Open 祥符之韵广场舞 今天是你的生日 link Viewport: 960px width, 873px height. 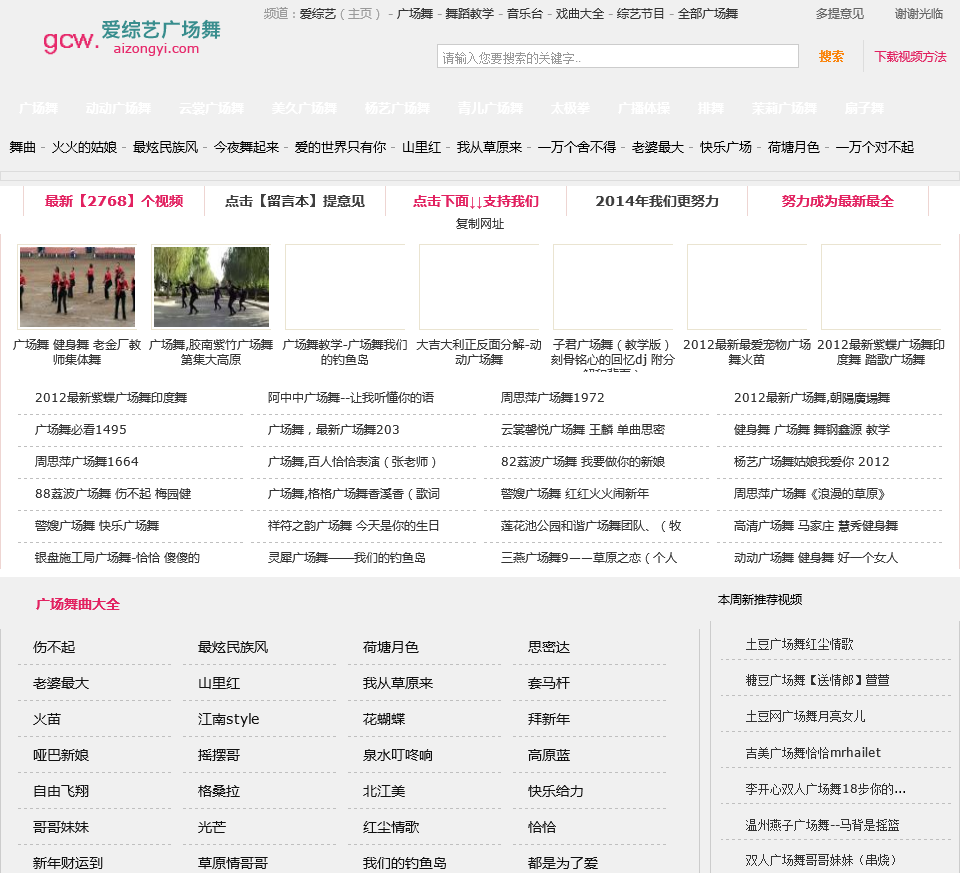click(353, 526)
